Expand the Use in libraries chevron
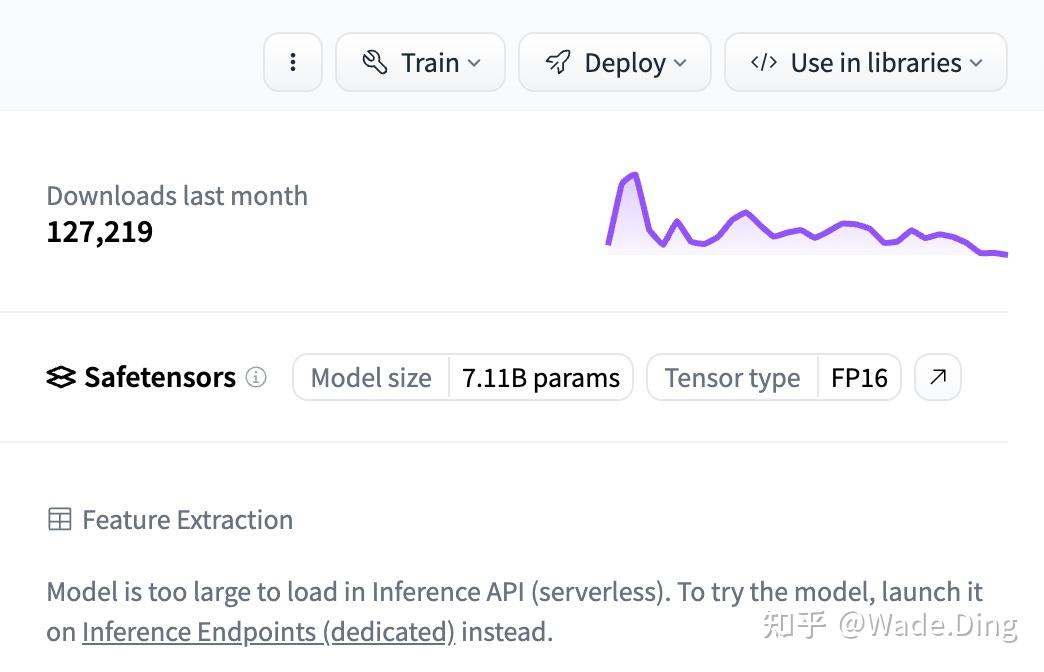The width and height of the screenshot is (1044, 672). click(x=976, y=63)
